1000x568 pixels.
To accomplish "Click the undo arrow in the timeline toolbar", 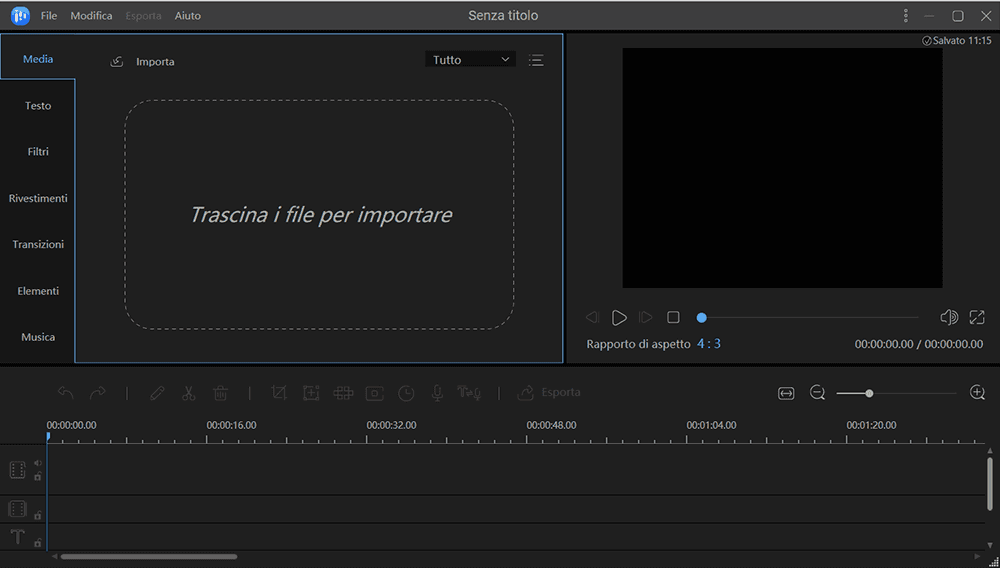I will (66, 393).
